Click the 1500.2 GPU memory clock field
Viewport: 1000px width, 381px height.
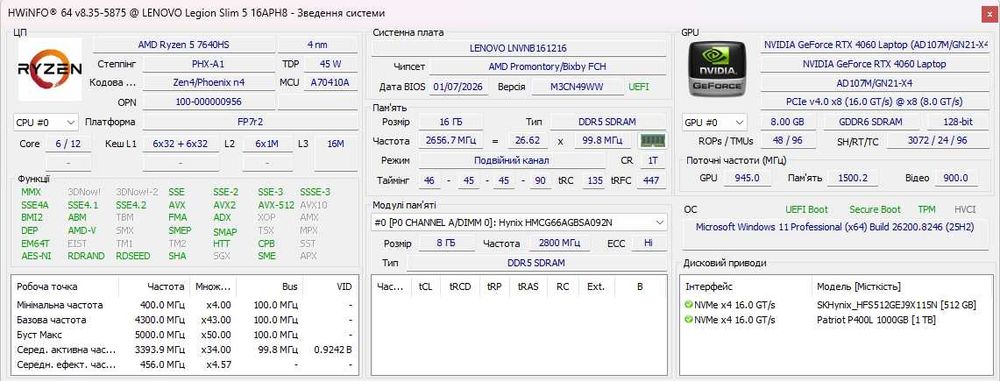852,178
